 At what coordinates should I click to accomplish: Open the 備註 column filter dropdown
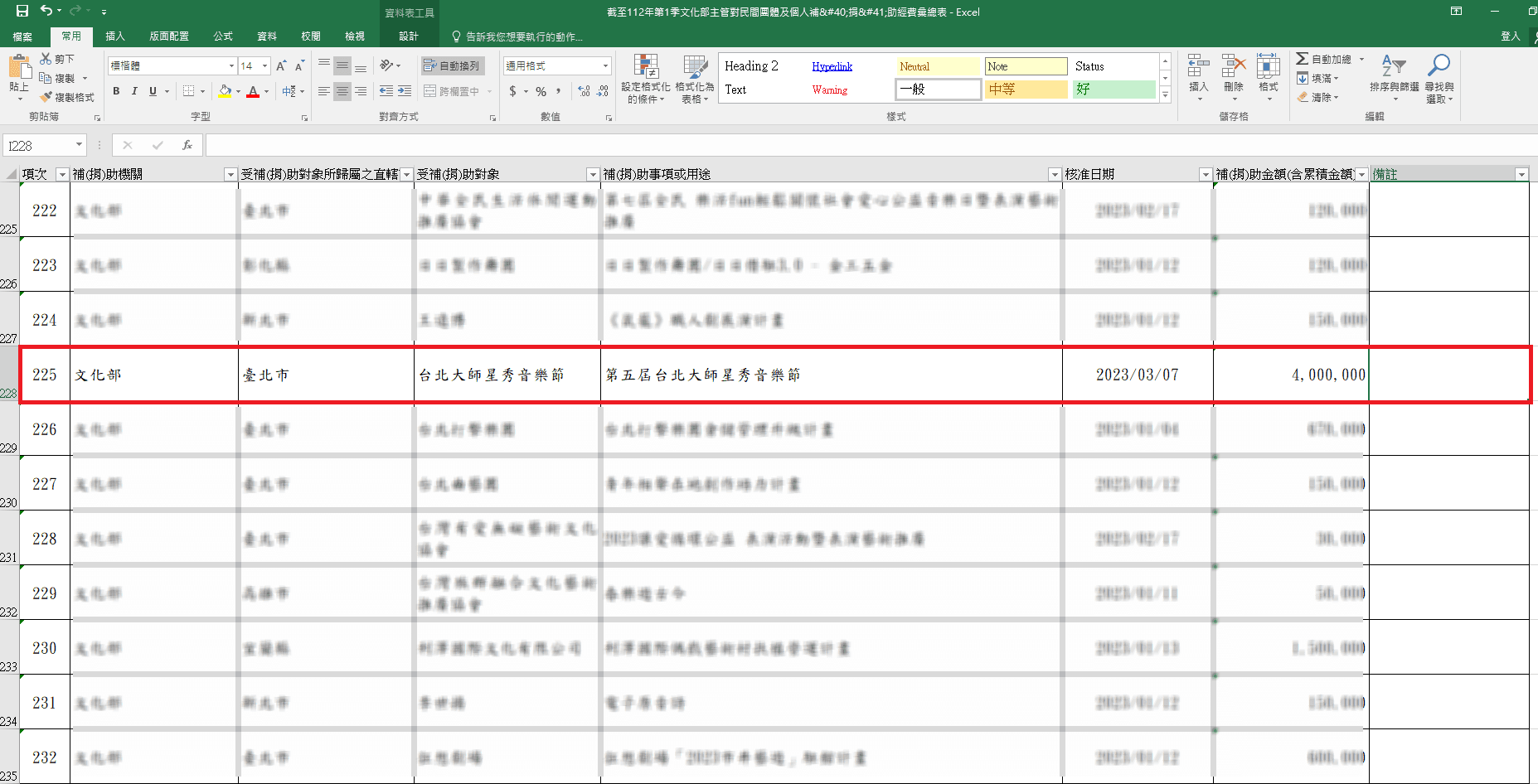[x=1521, y=174]
